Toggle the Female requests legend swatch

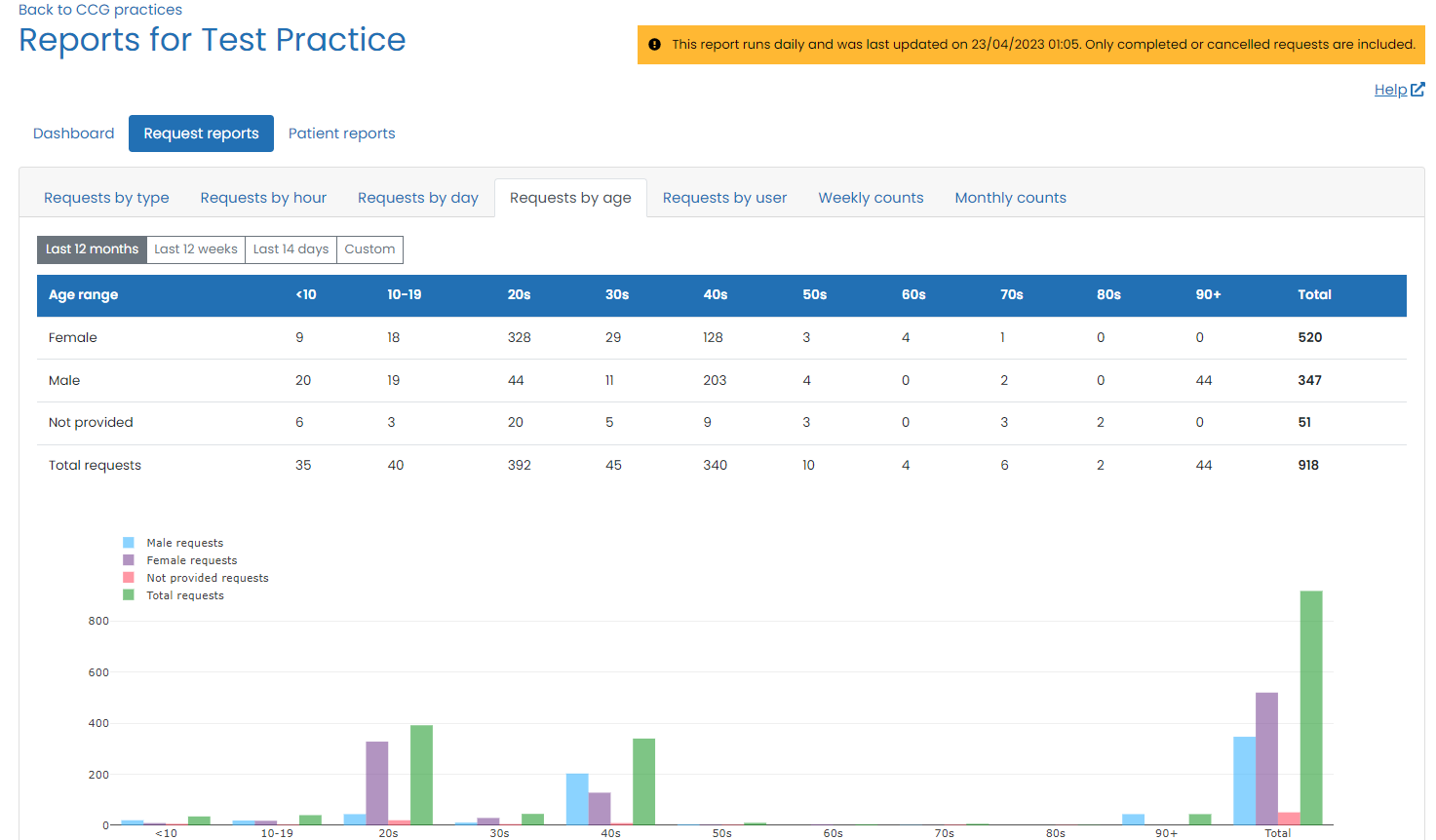tap(129, 560)
